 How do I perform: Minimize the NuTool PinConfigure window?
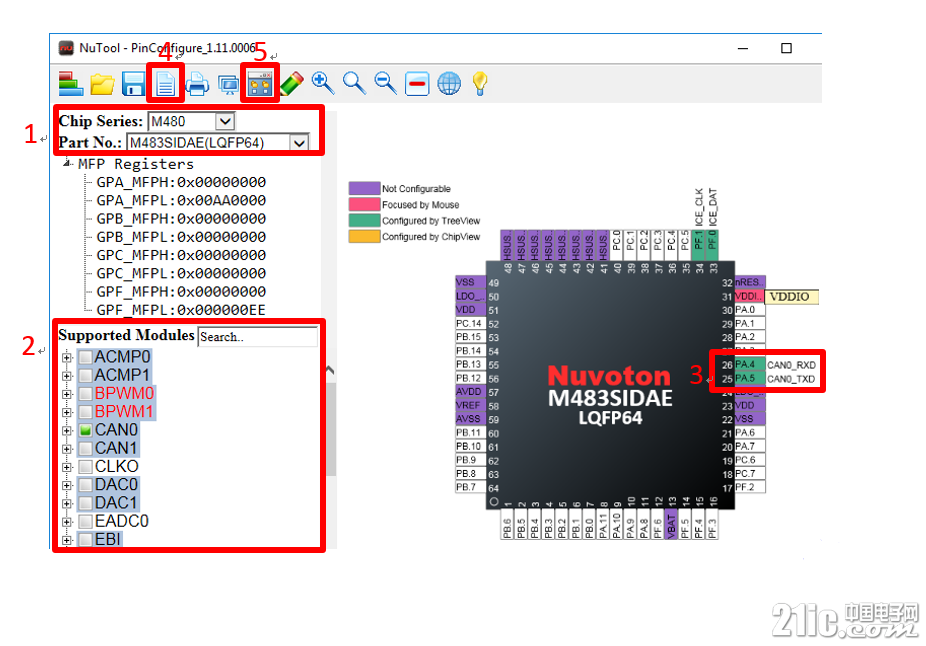pos(743,48)
